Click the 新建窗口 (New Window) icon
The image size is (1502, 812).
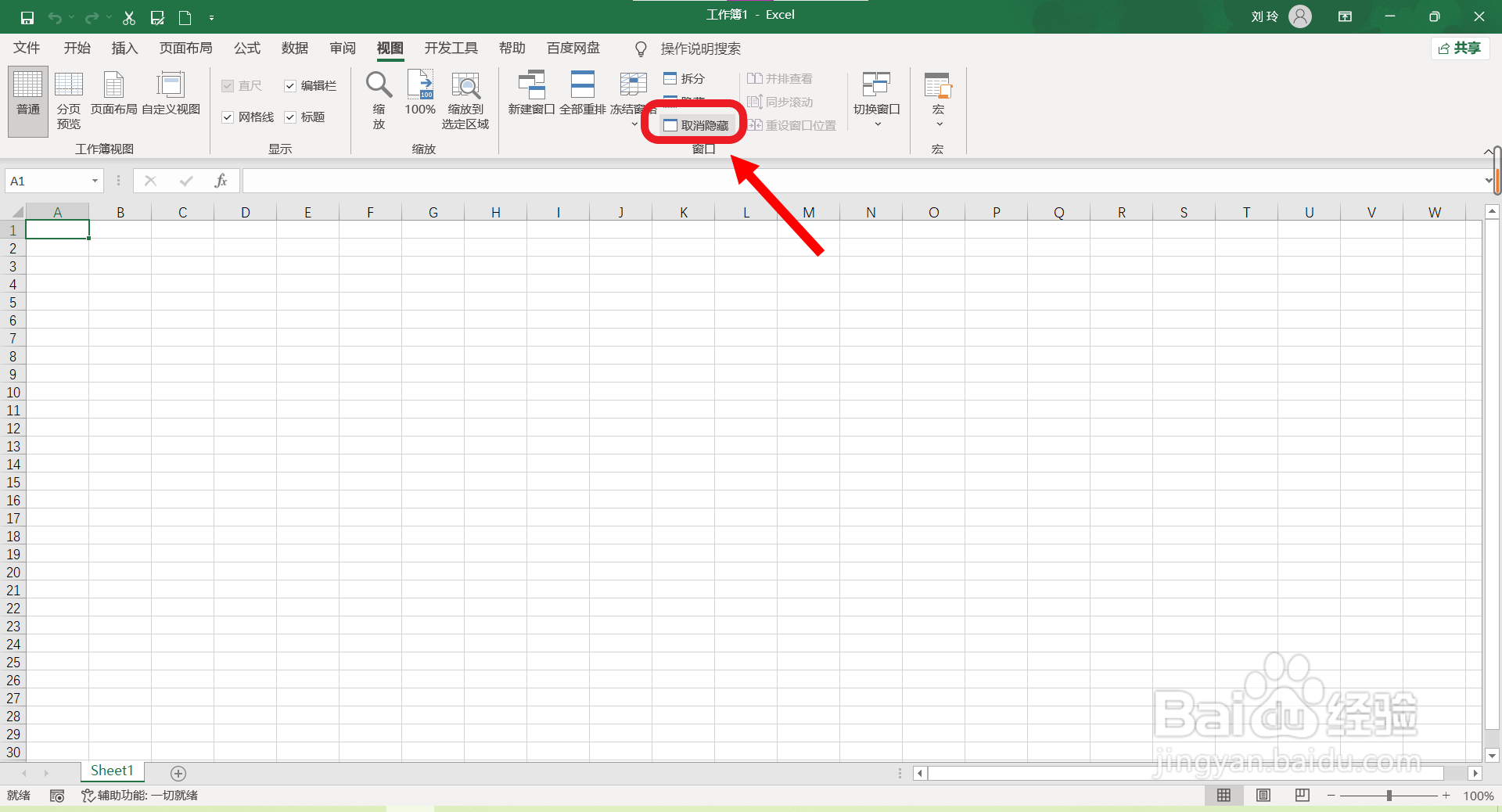point(531,92)
